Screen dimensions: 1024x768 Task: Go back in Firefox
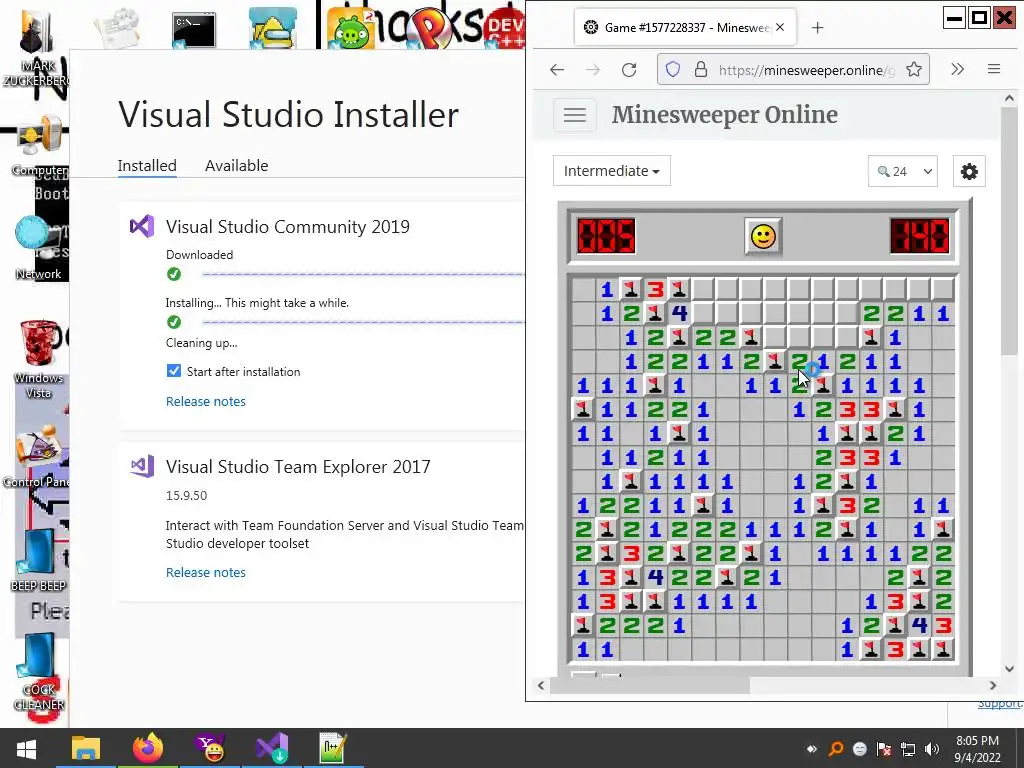pyautogui.click(x=556, y=70)
